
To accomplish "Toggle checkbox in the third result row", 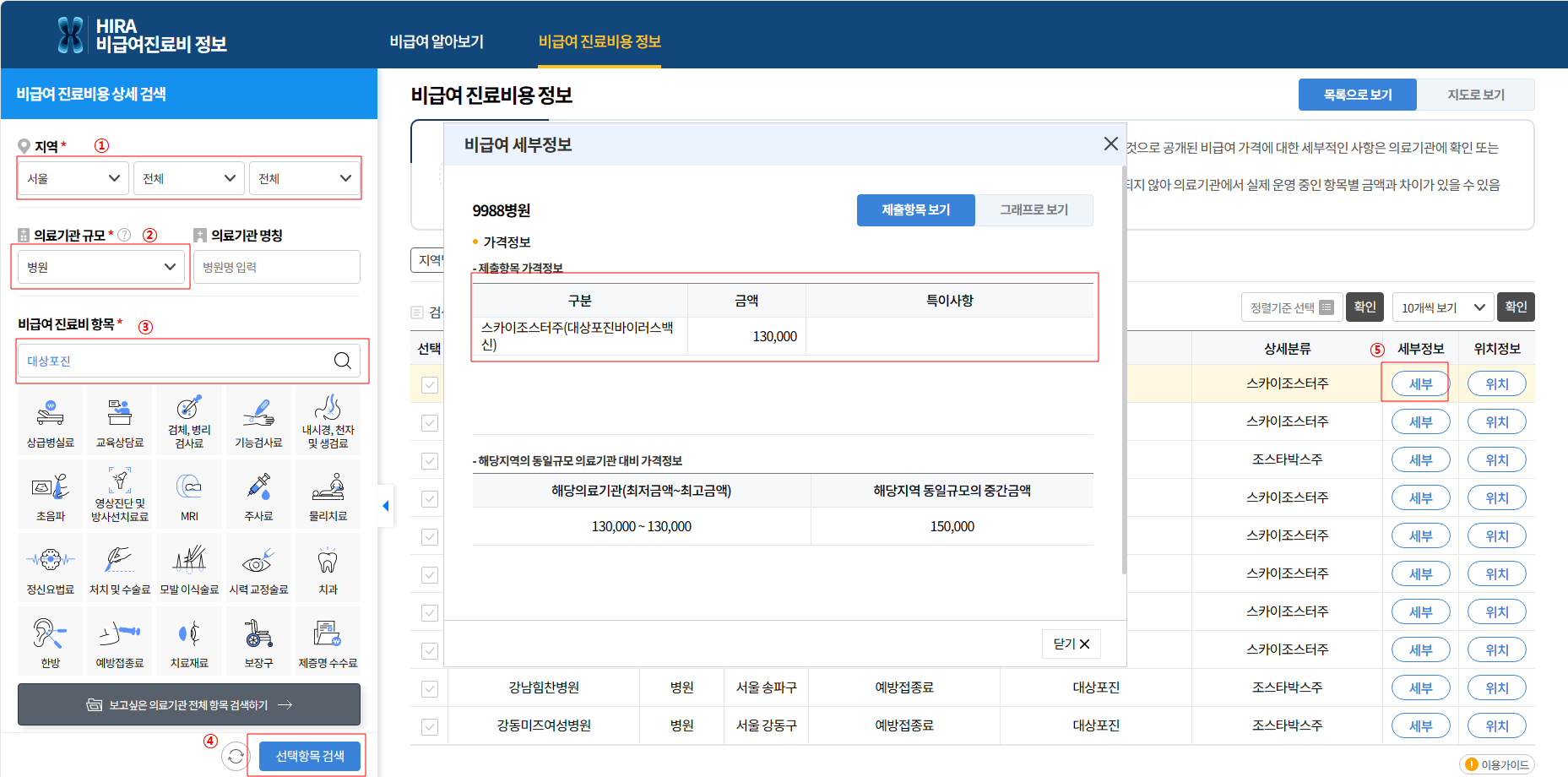I will pyautogui.click(x=430, y=461).
